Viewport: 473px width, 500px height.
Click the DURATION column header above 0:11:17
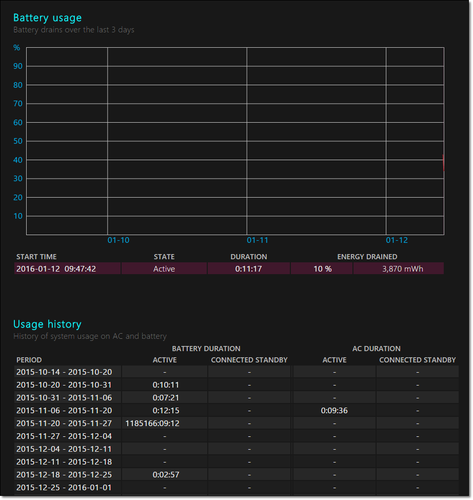[249, 257]
